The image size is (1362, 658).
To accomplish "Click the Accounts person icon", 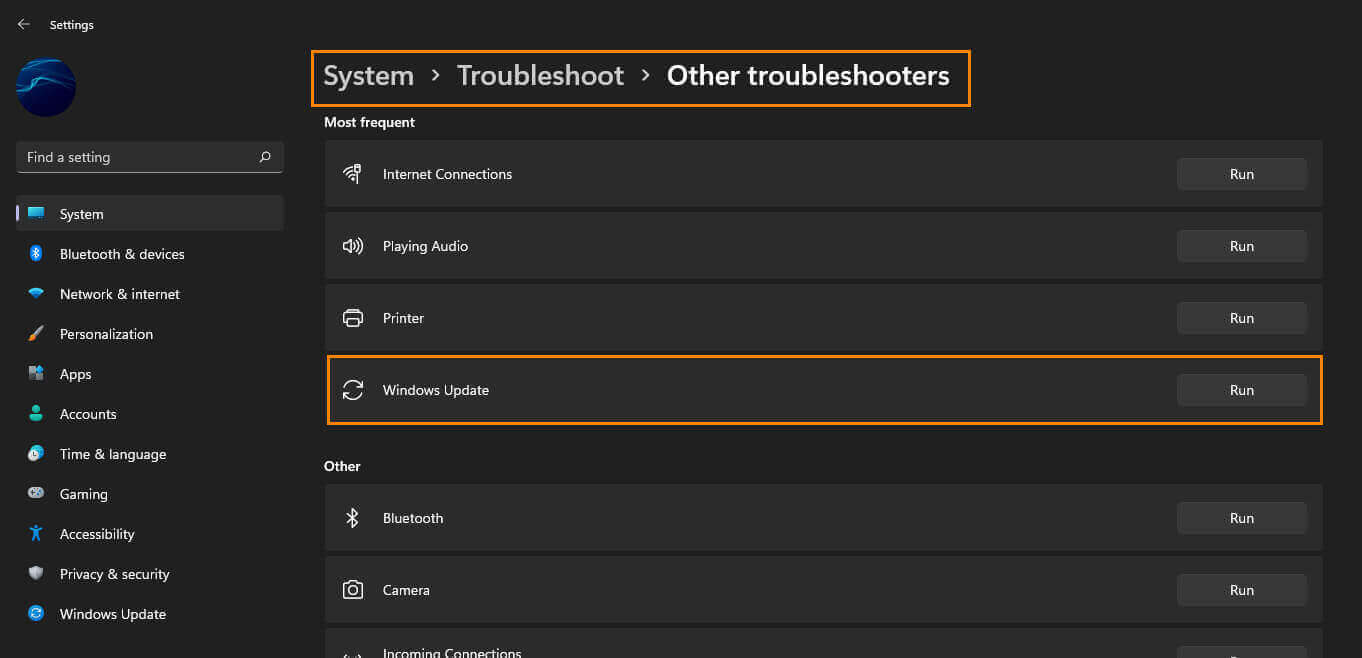I will pyautogui.click(x=36, y=414).
